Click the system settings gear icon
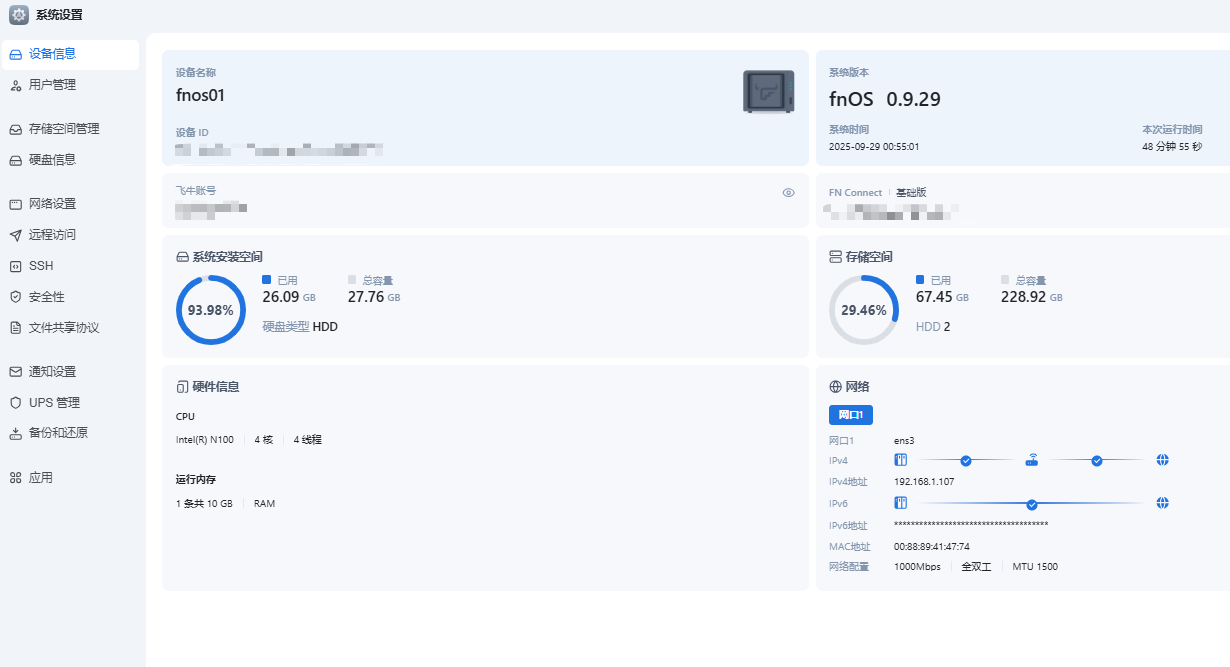1230x667 pixels. [19, 15]
